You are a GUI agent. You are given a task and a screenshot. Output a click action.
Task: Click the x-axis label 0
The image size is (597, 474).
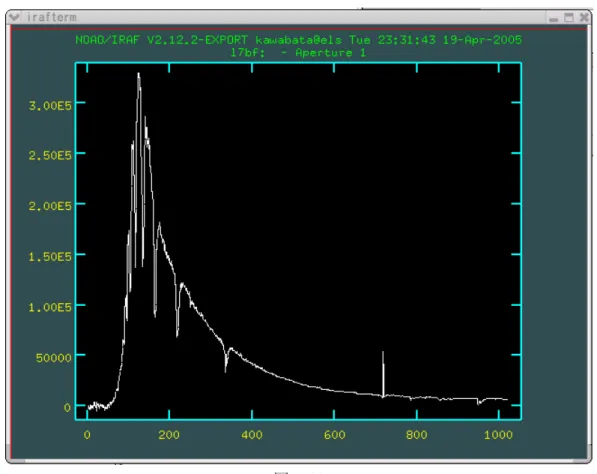(87, 434)
